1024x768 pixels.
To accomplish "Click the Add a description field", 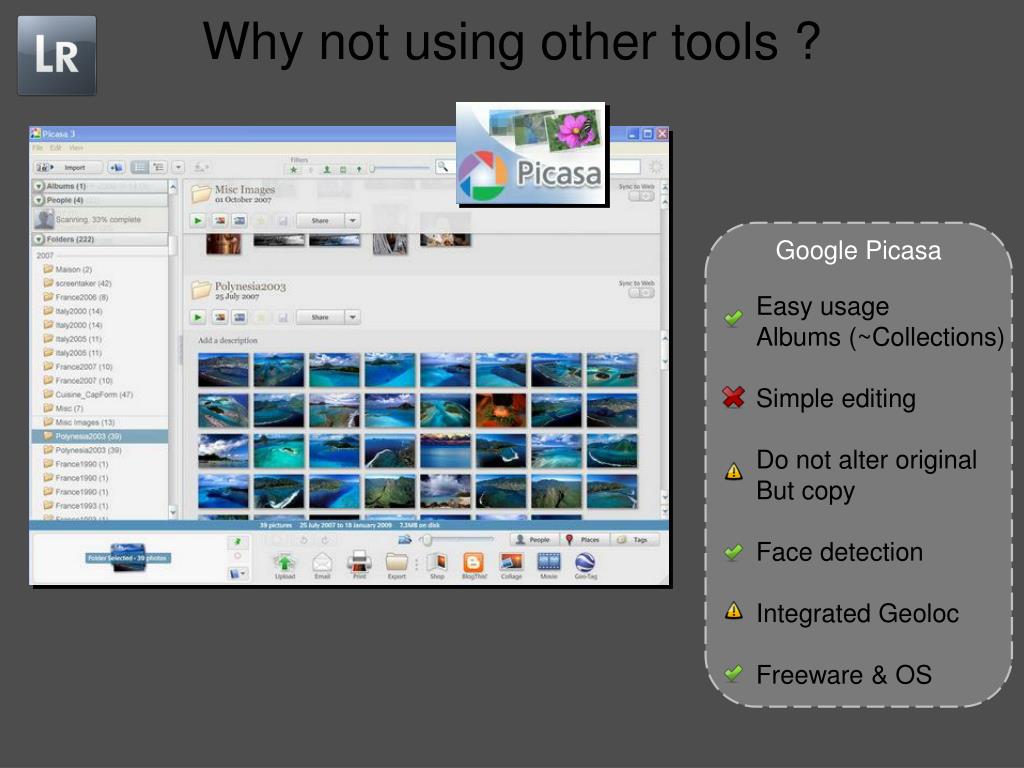I will tap(228, 340).
